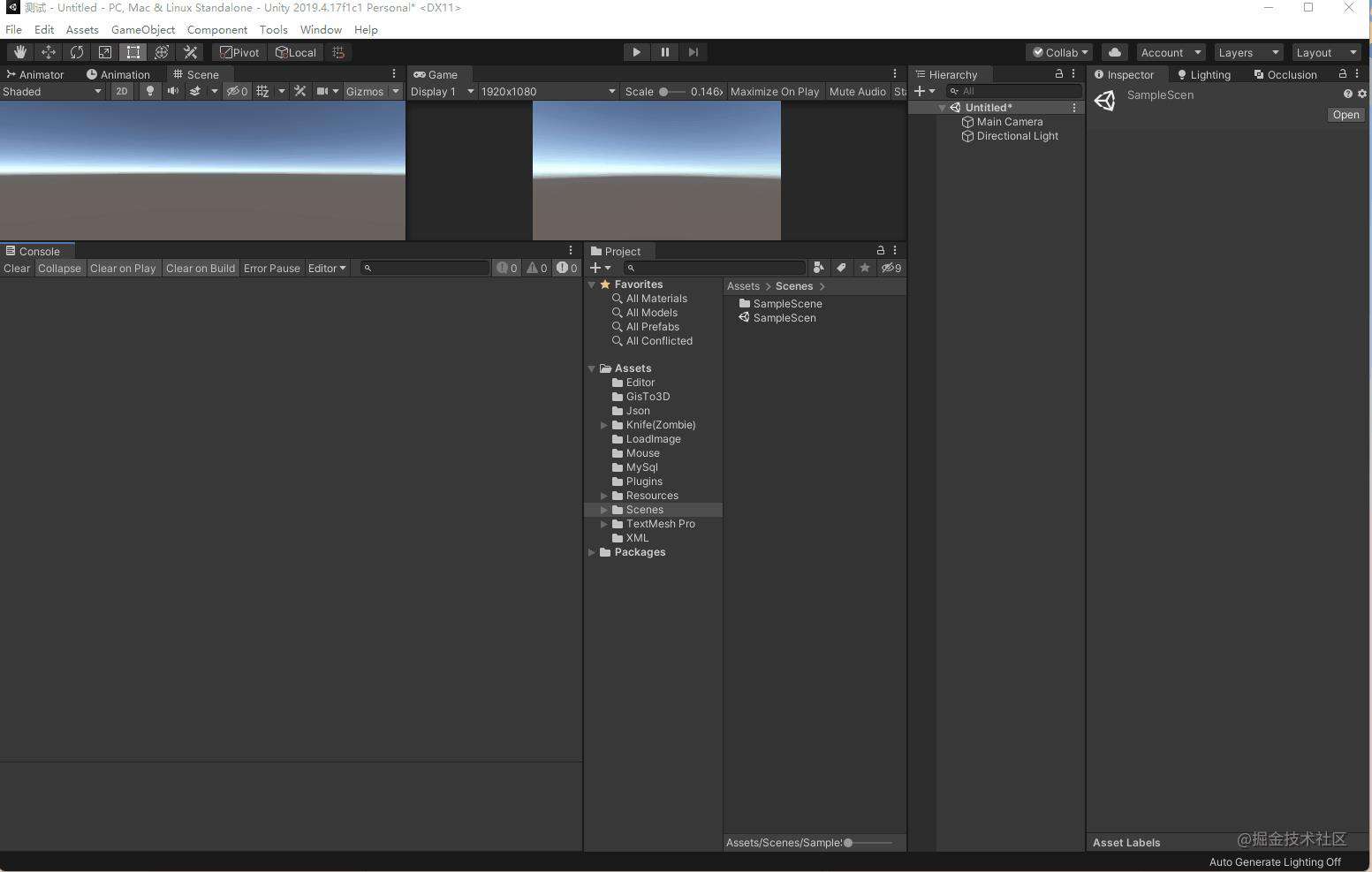Image resolution: width=1372 pixels, height=872 pixels.
Task: Open scene component tools icon
Action: coord(300,91)
